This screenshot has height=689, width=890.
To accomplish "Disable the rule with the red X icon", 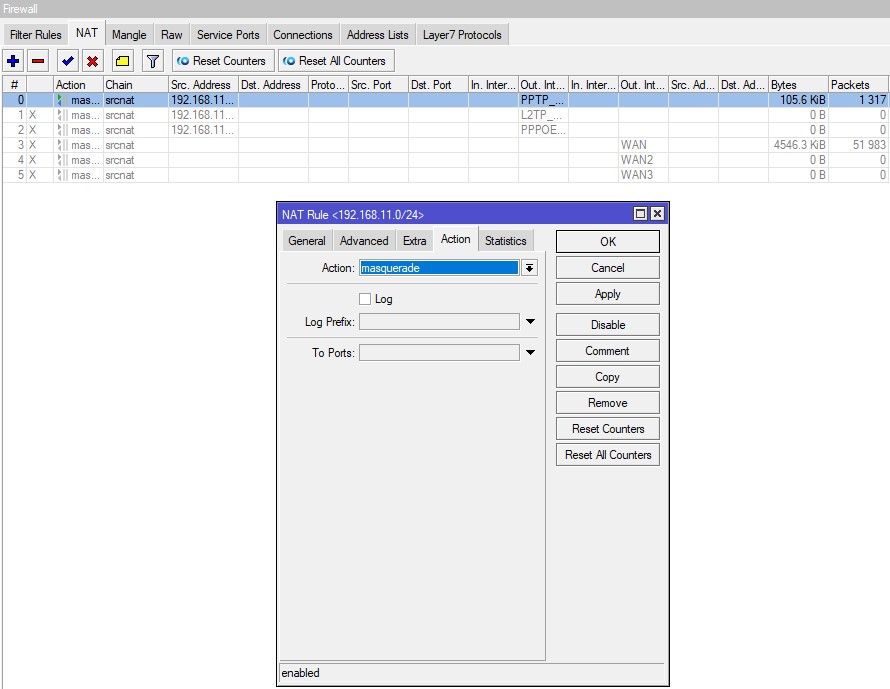I will [93, 61].
